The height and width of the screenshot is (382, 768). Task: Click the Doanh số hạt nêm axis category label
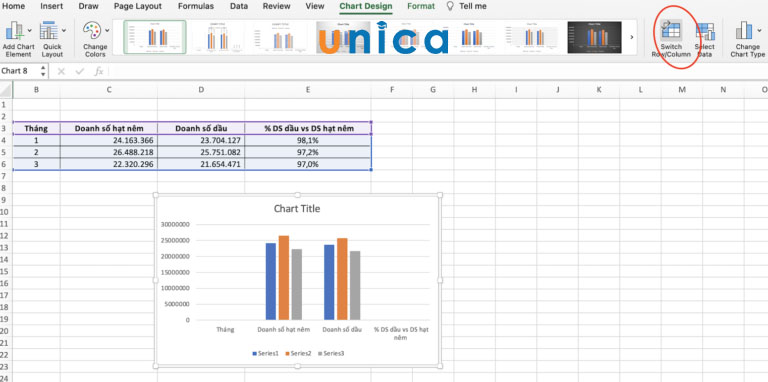pyautogui.click(x=284, y=330)
